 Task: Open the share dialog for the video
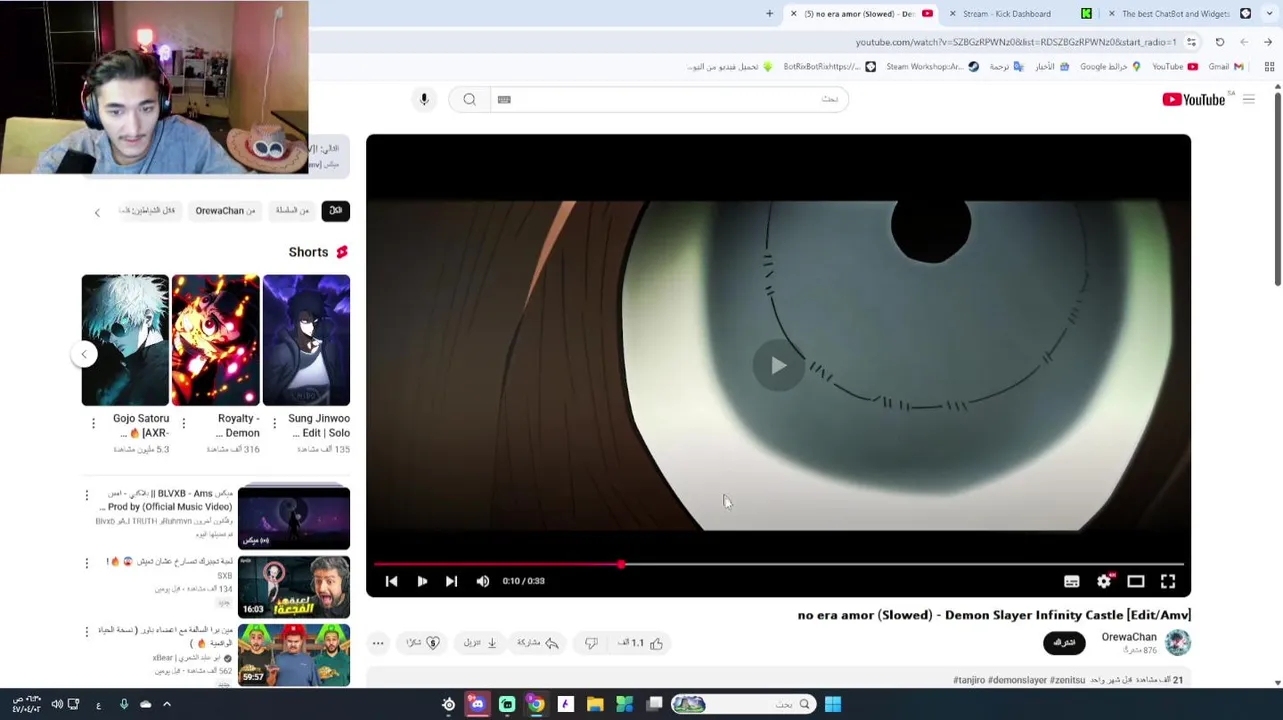tap(538, 643)
